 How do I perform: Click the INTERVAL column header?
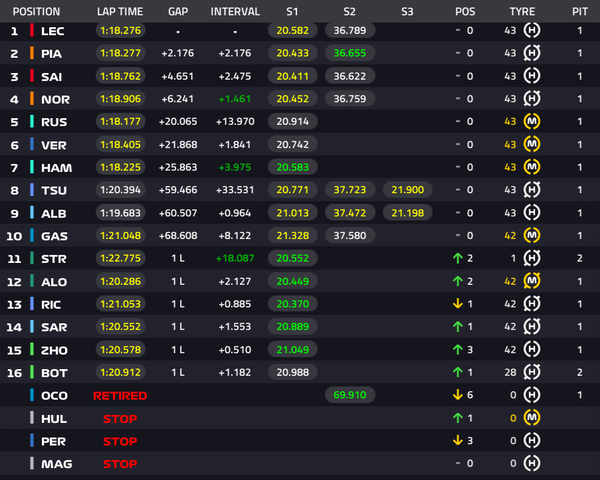[x=235, y=11]
